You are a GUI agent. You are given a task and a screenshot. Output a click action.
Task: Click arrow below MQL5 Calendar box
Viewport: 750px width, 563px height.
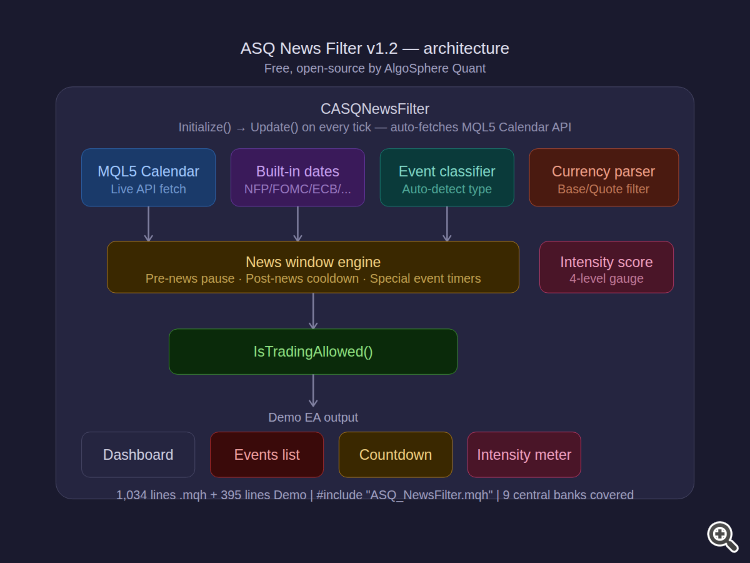pos(148,224)
